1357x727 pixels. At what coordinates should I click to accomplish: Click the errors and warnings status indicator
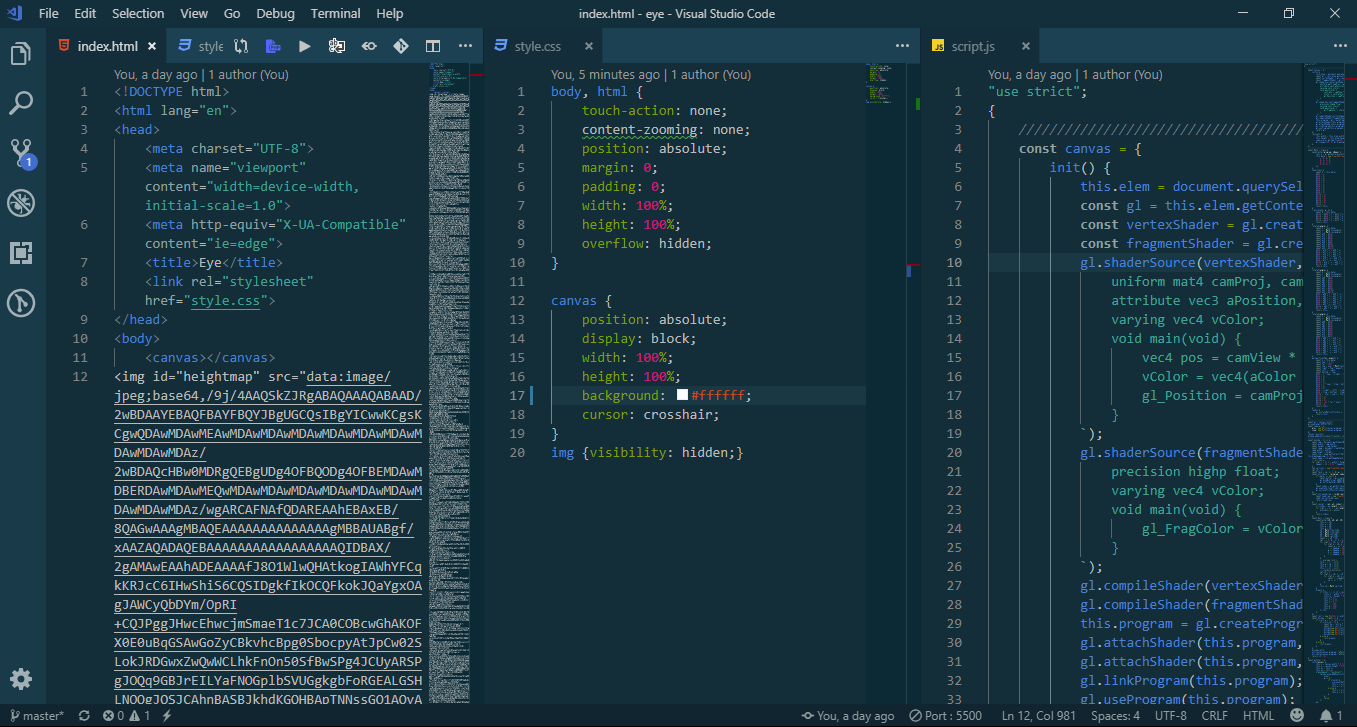pyautogui.click(x=126, y=716)
